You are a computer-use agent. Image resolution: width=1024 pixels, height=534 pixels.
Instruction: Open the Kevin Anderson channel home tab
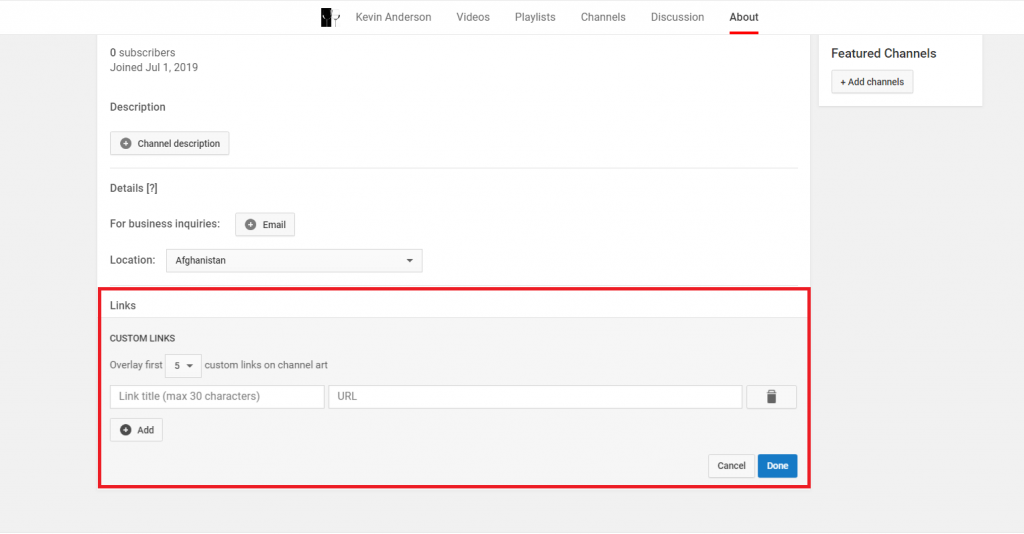pos(393,18)
